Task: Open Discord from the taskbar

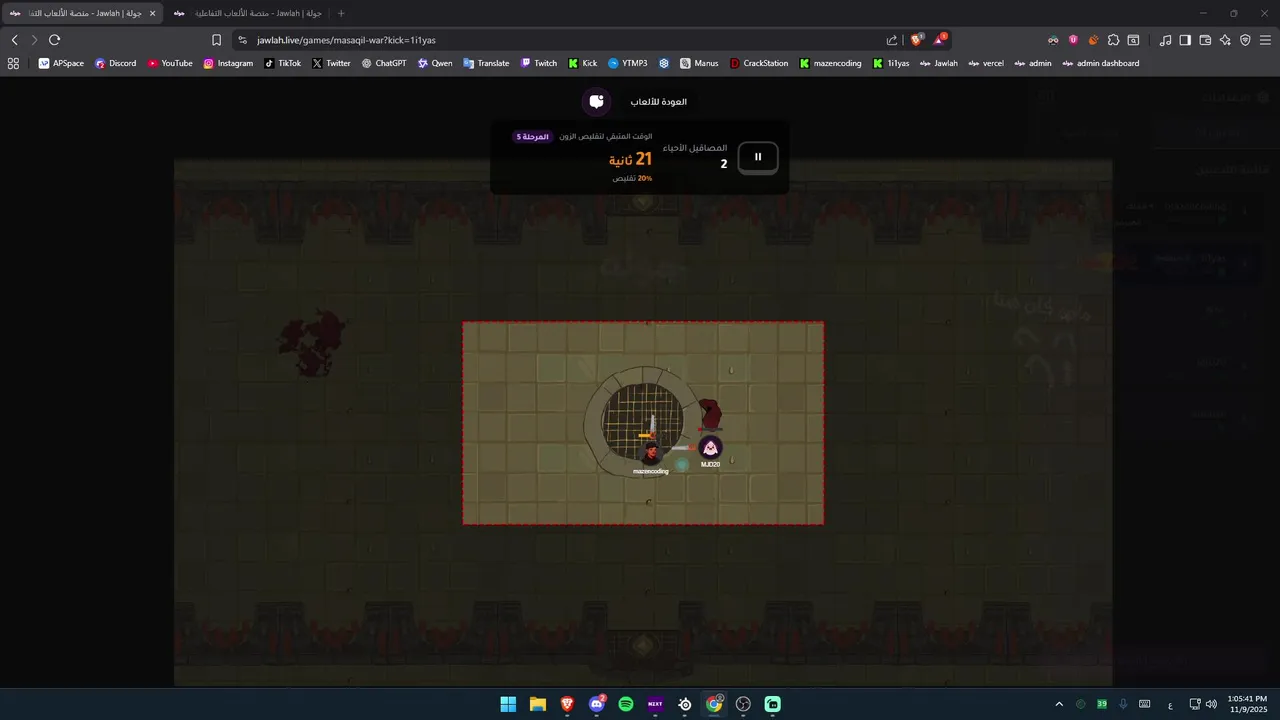Action: click(x=597, y=704)
